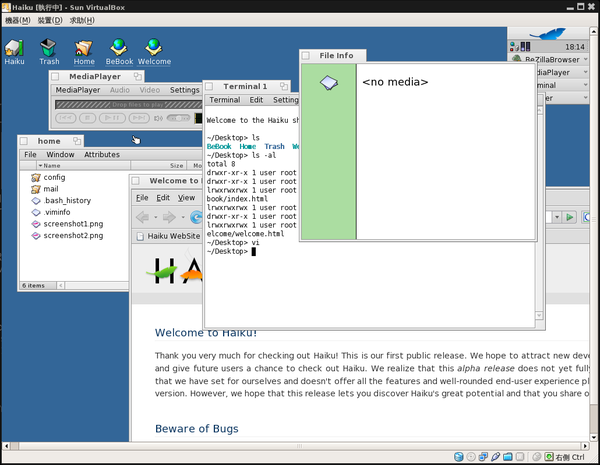The width and height of the screenshot is (600, 465).
Task: Click the MediaPlayer mute speaker icon
Action: pos(158,118)
